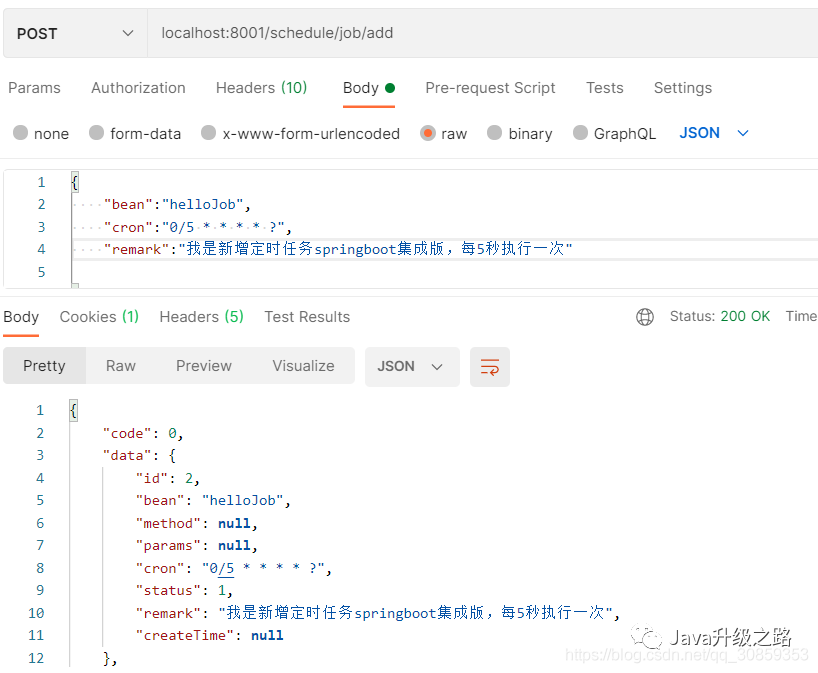Select the none body type radio

coord(20,133)
